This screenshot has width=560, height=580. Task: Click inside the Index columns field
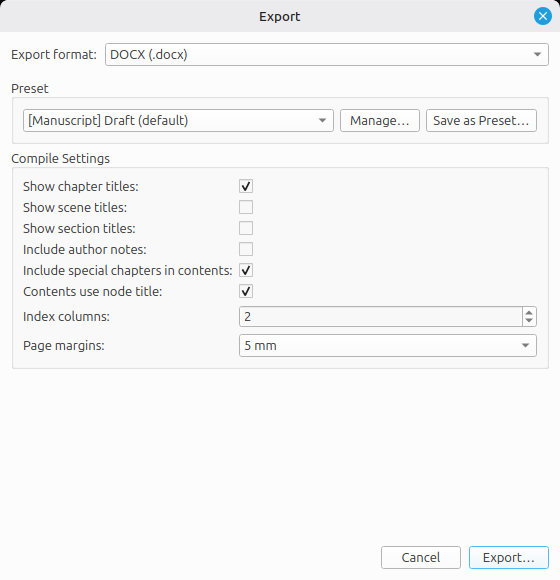pos(381,317)
